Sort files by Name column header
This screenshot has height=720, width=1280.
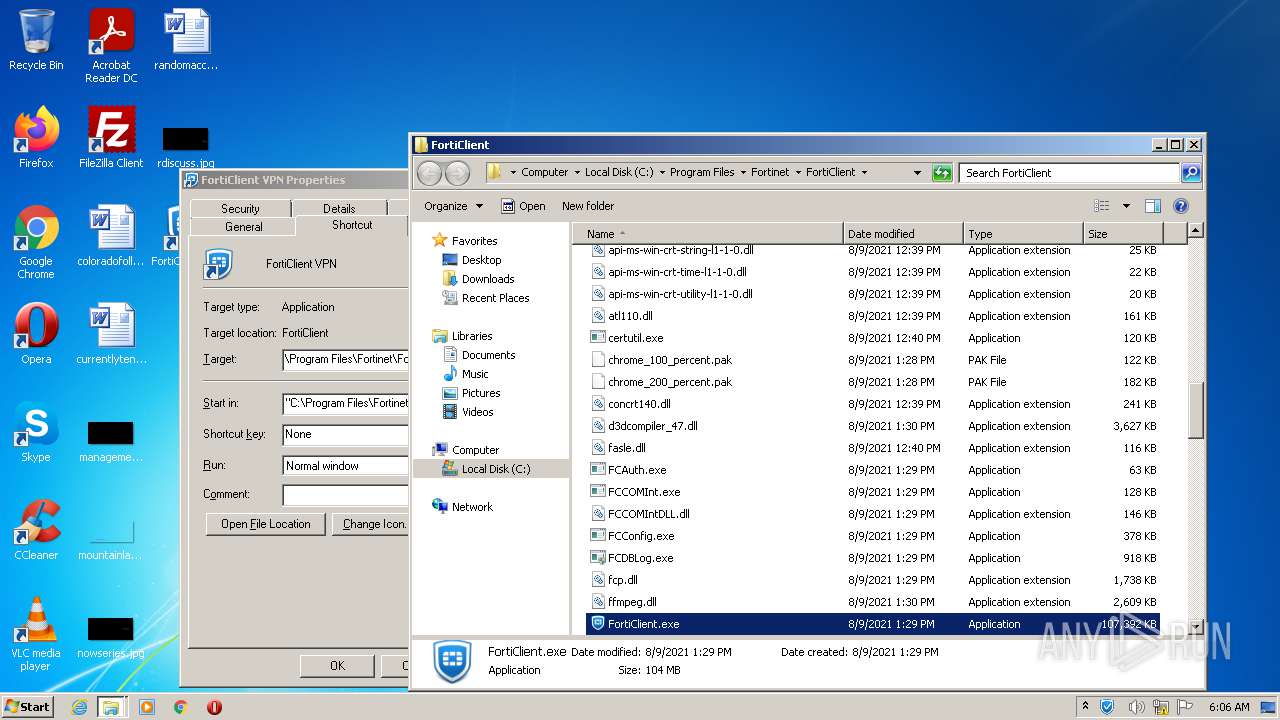(708, 234)
